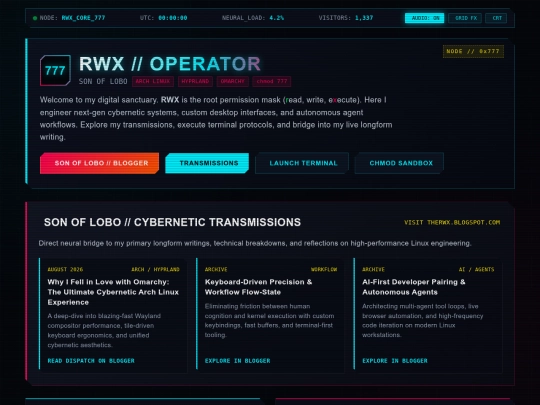Click the SON OF LOBO subtitle text

(x=103, y=82)
